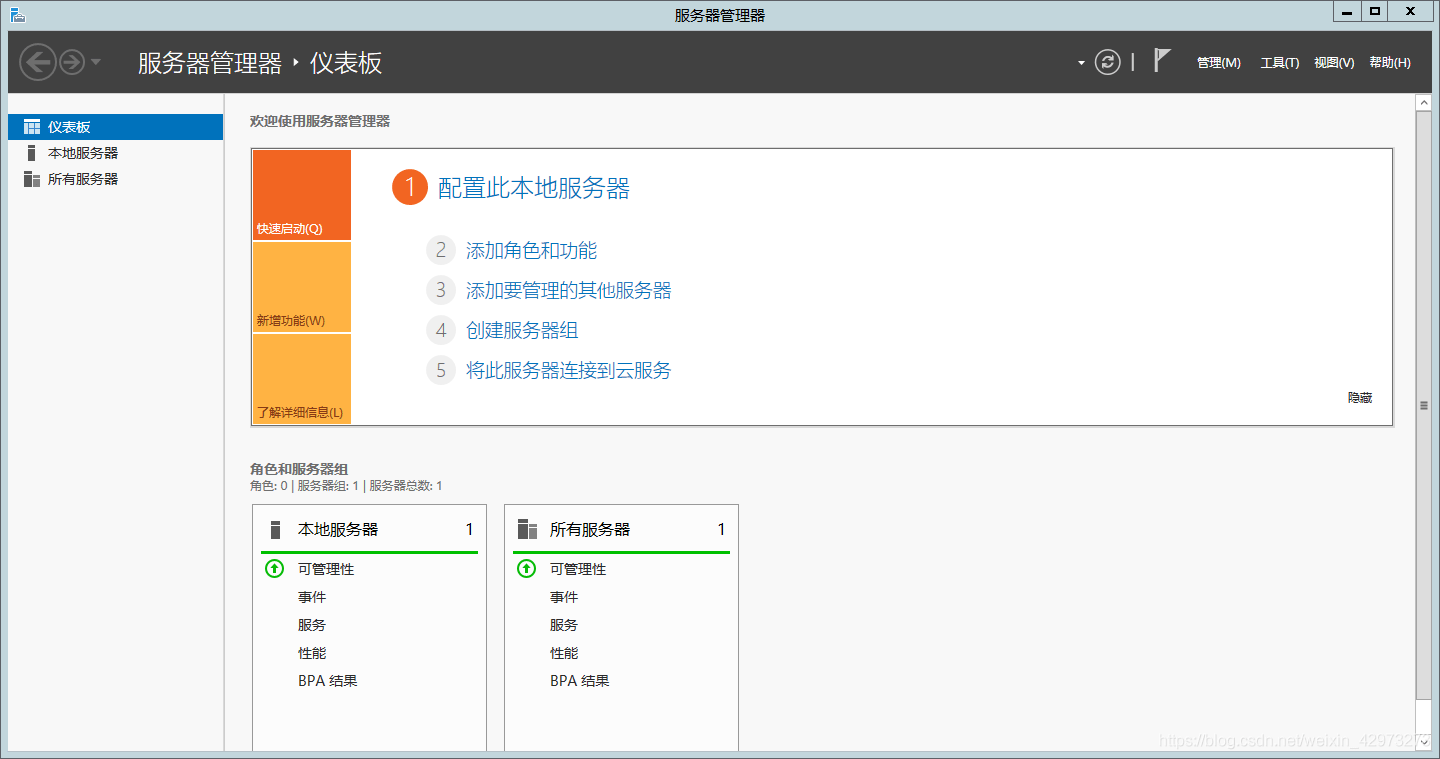Click the step 4 number circle
This screenshot has height=759, width=1440.
tap(441, 330)
